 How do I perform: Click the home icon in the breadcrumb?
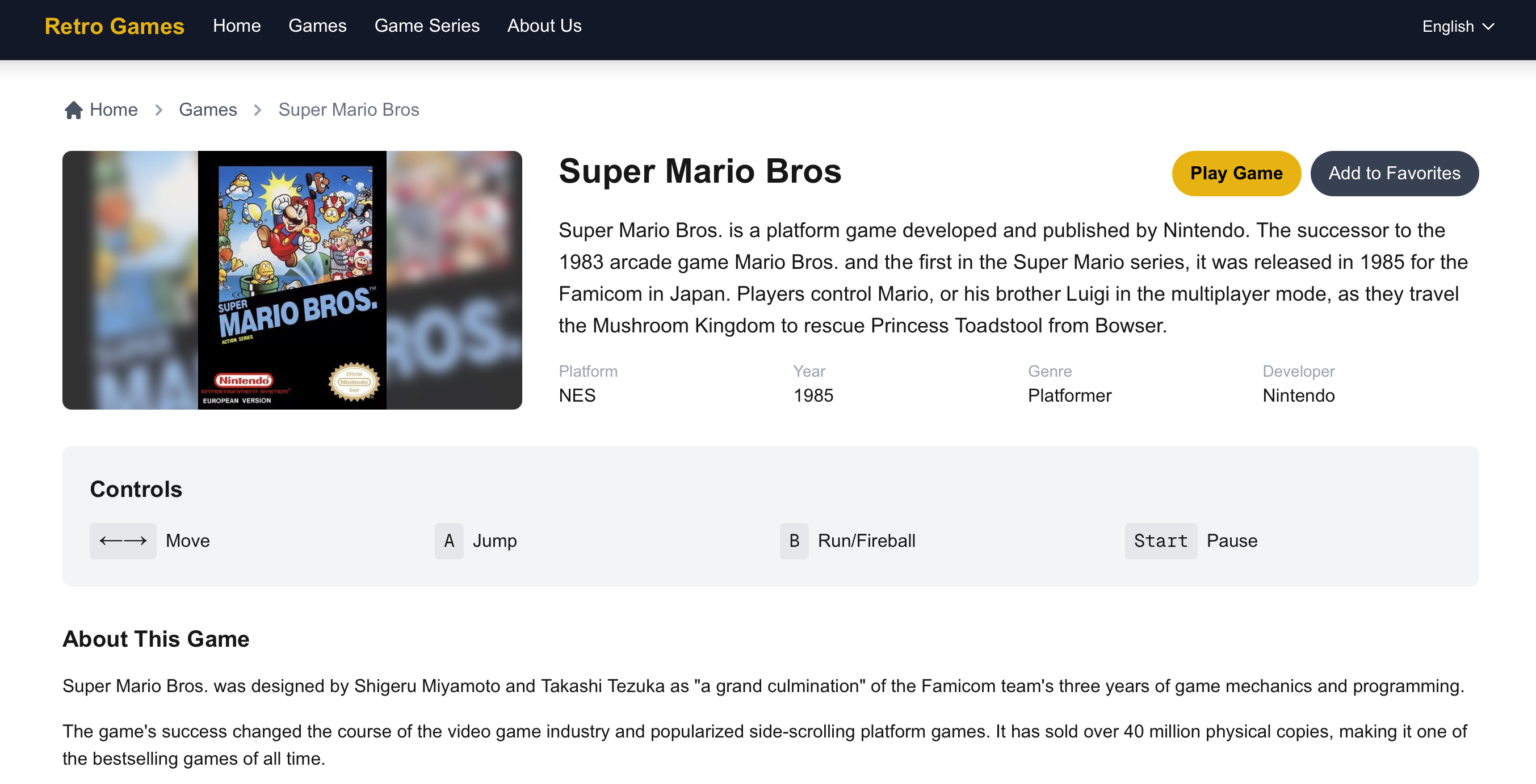(x=73, y=109)
